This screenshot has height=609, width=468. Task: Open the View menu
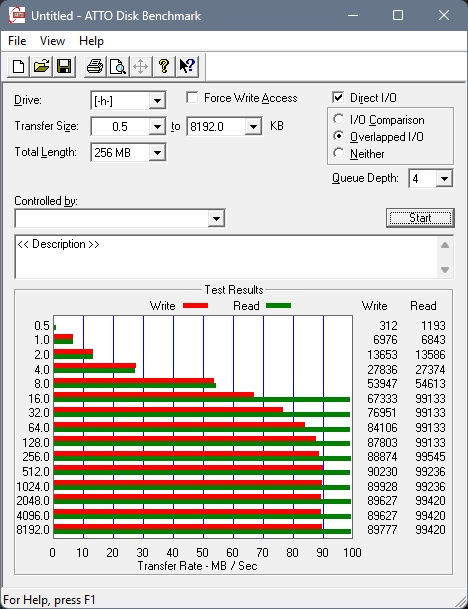pyautogui.click(x=52, y=41)
